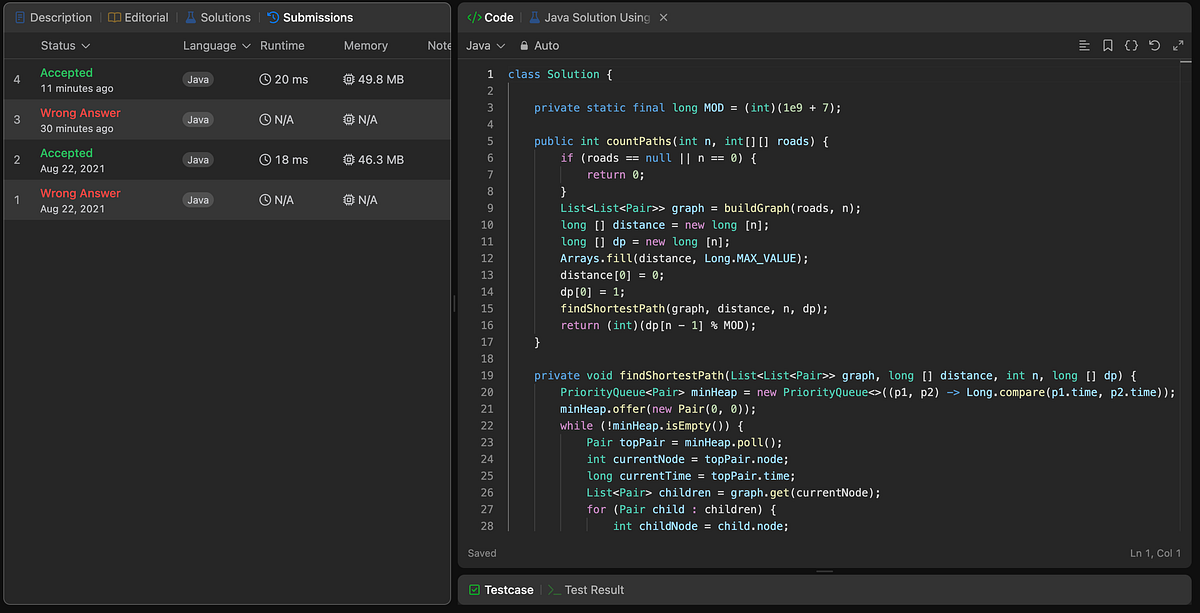1200x613 pixels.
Task: Click clock icon in 20 ms runtime row
Action: coord(265,79)
